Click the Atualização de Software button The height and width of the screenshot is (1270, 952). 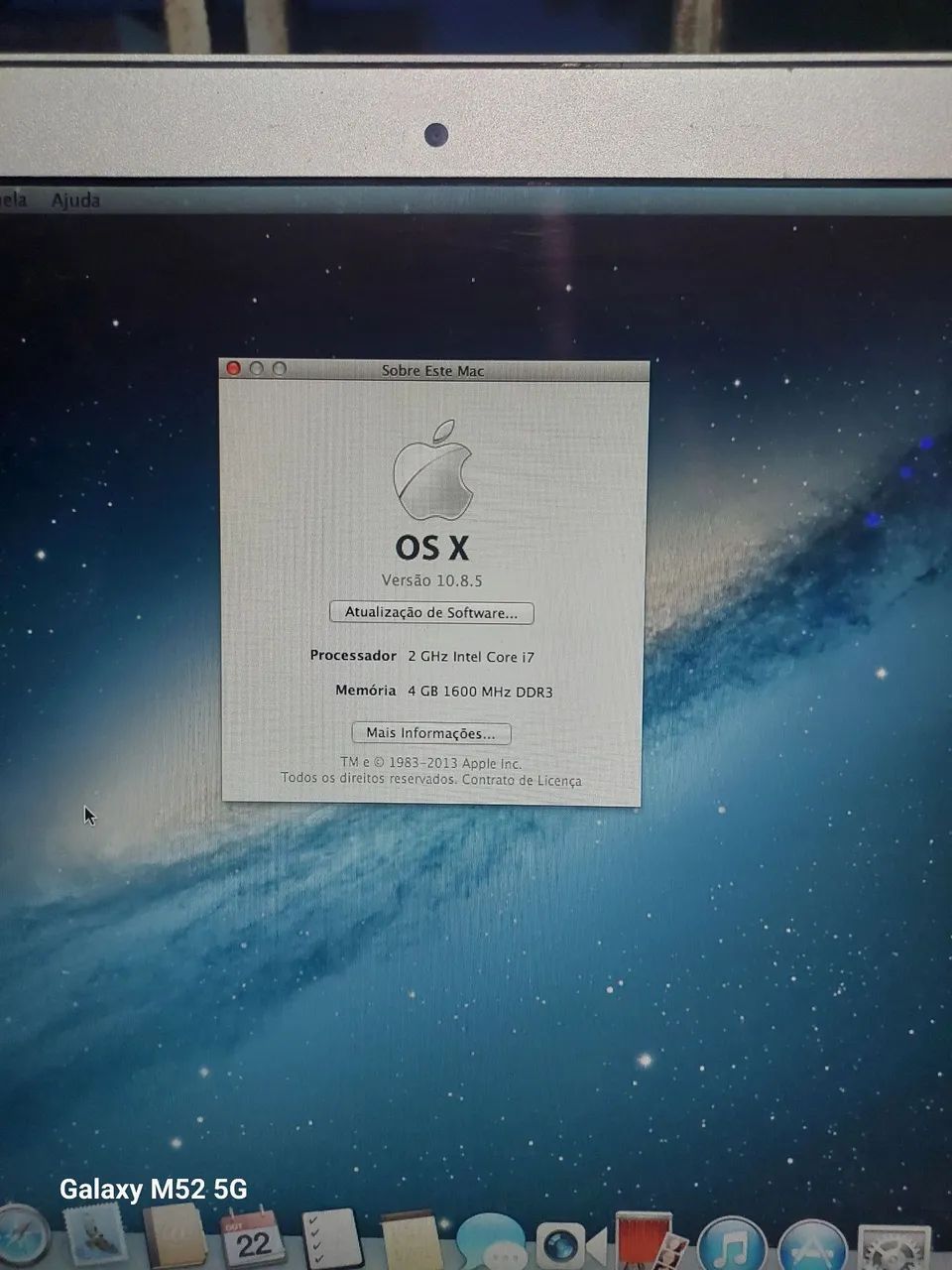click(431, 613)
